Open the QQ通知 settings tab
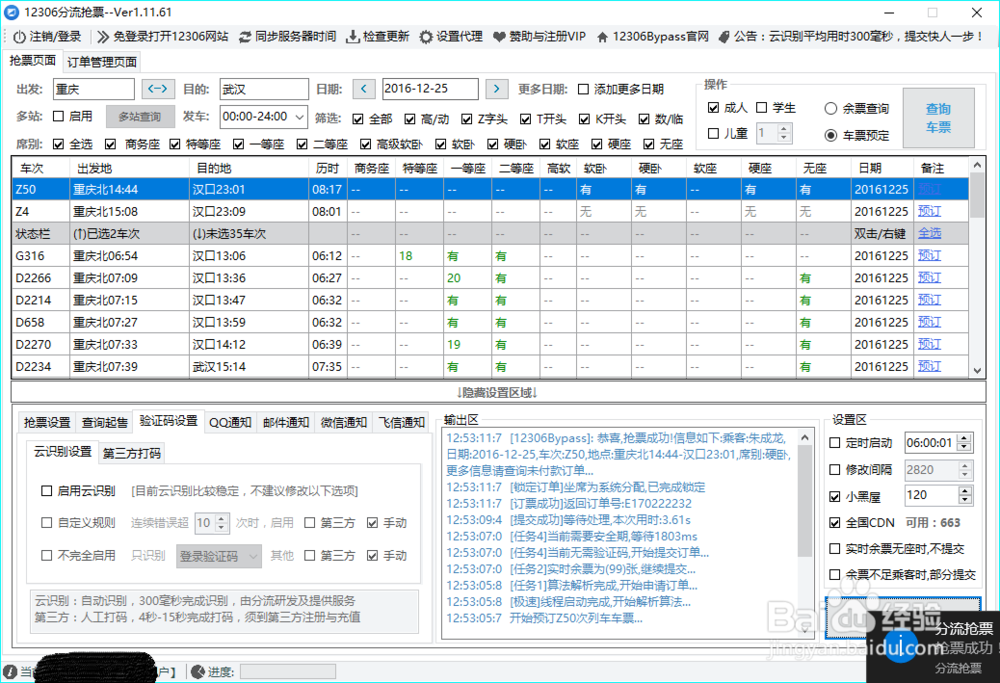This screenshot has height=683, width=1000. coord(231,422)
